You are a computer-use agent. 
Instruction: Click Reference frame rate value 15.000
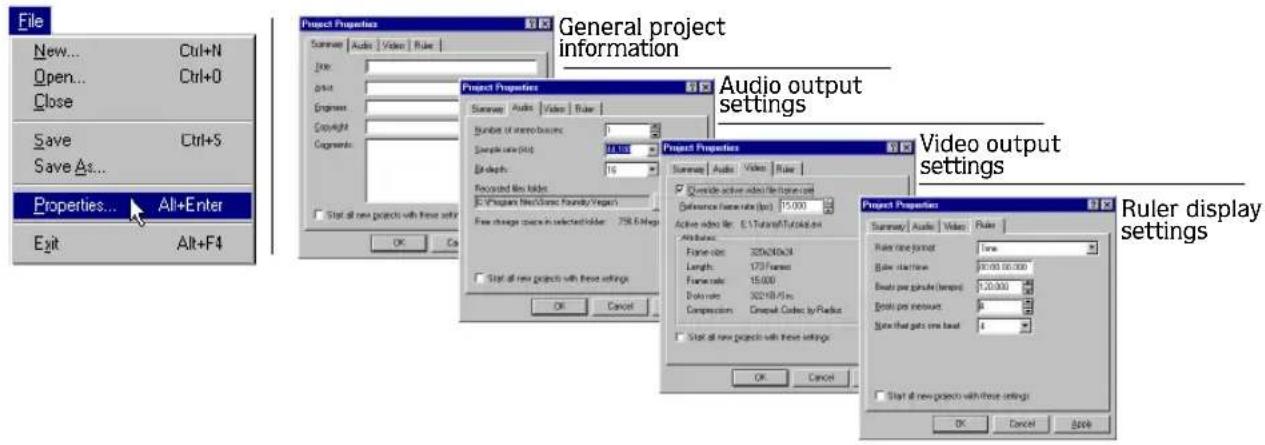799,206
